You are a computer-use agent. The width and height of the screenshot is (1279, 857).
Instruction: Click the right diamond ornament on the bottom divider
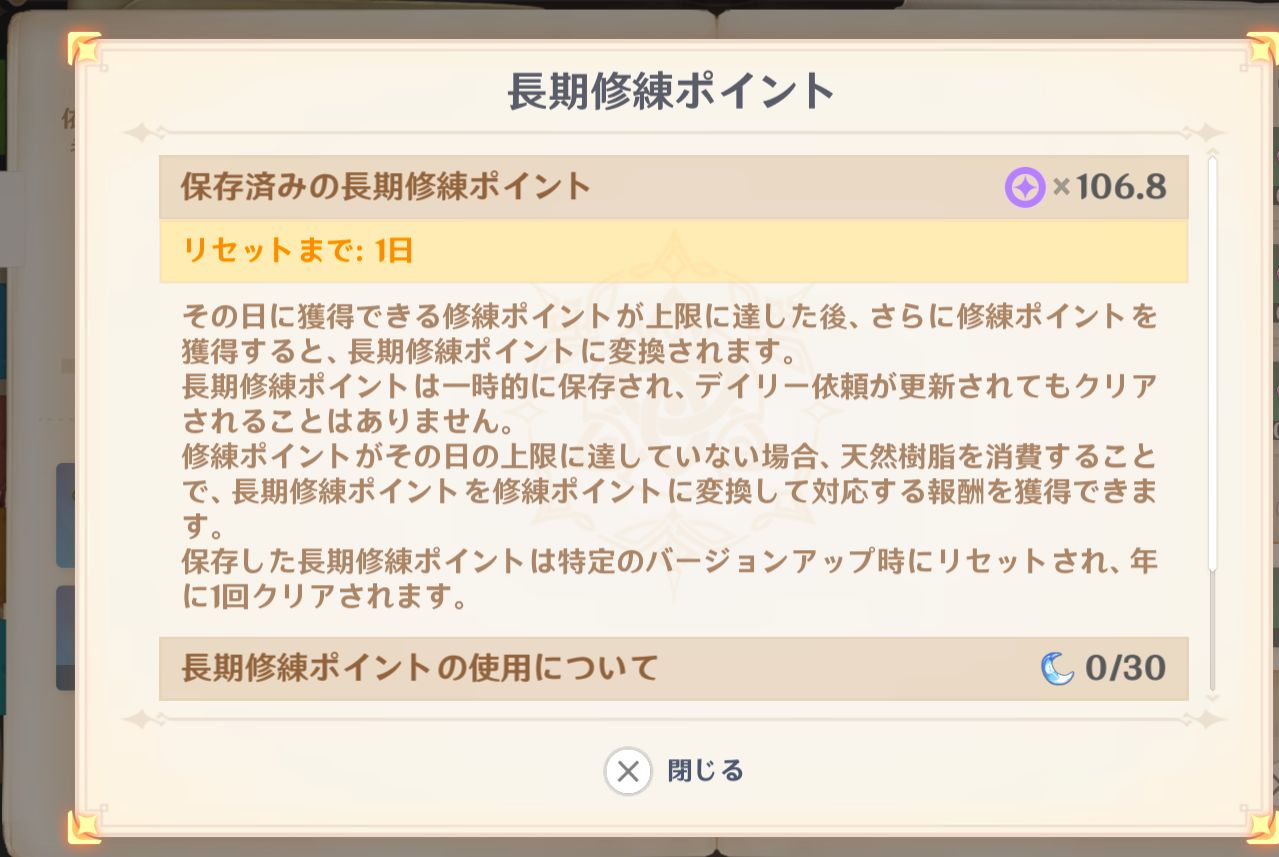tap(1207, 719)
